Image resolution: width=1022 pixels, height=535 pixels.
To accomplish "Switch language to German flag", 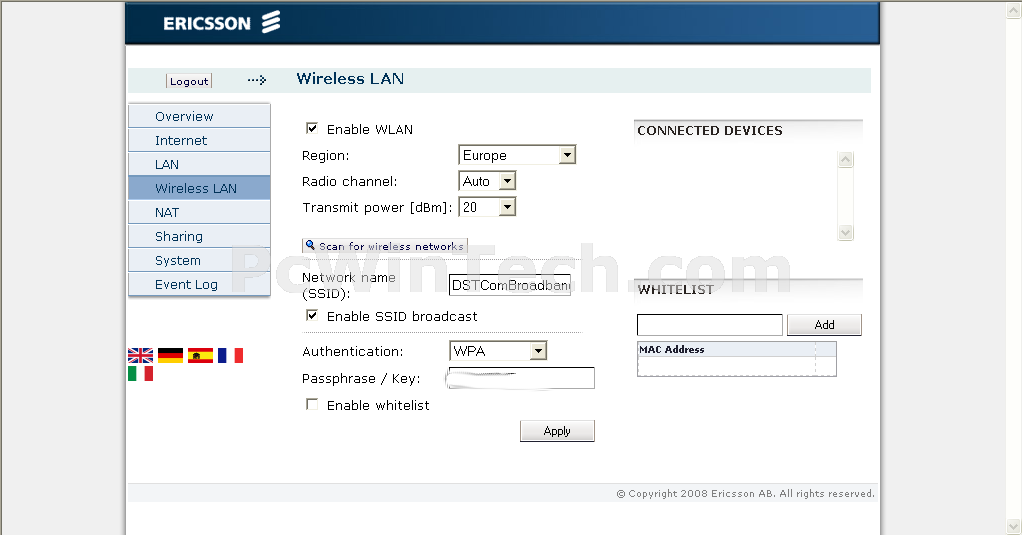I will [x=170, y=355].
